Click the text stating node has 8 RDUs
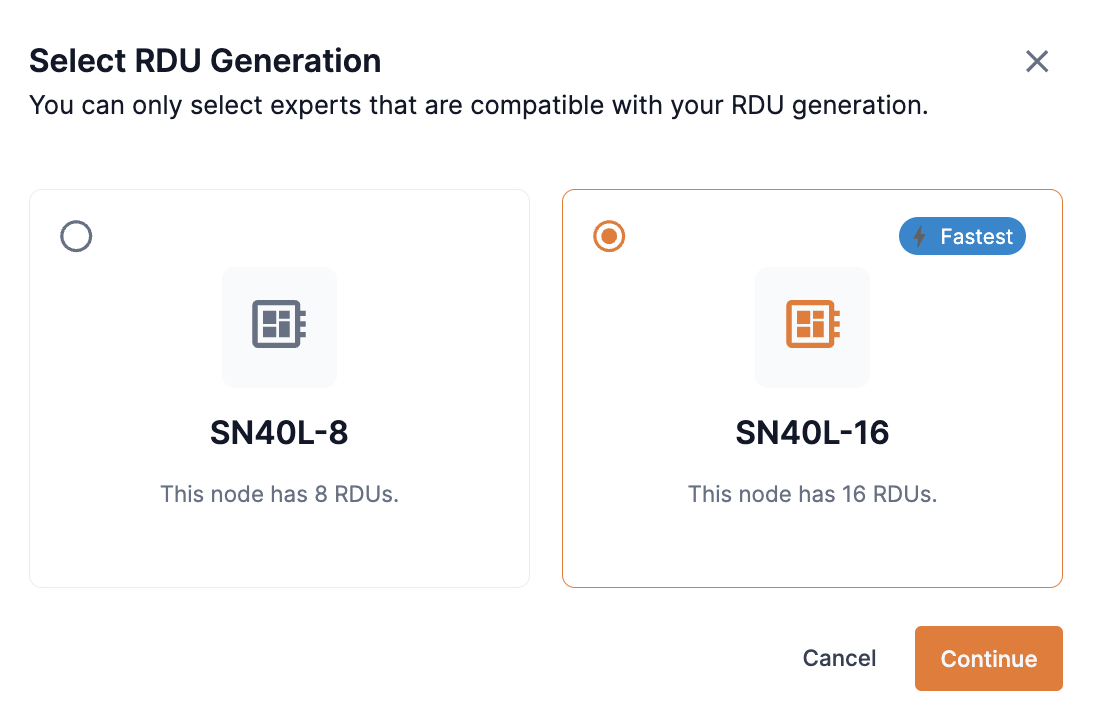 [x=279, y=493]
